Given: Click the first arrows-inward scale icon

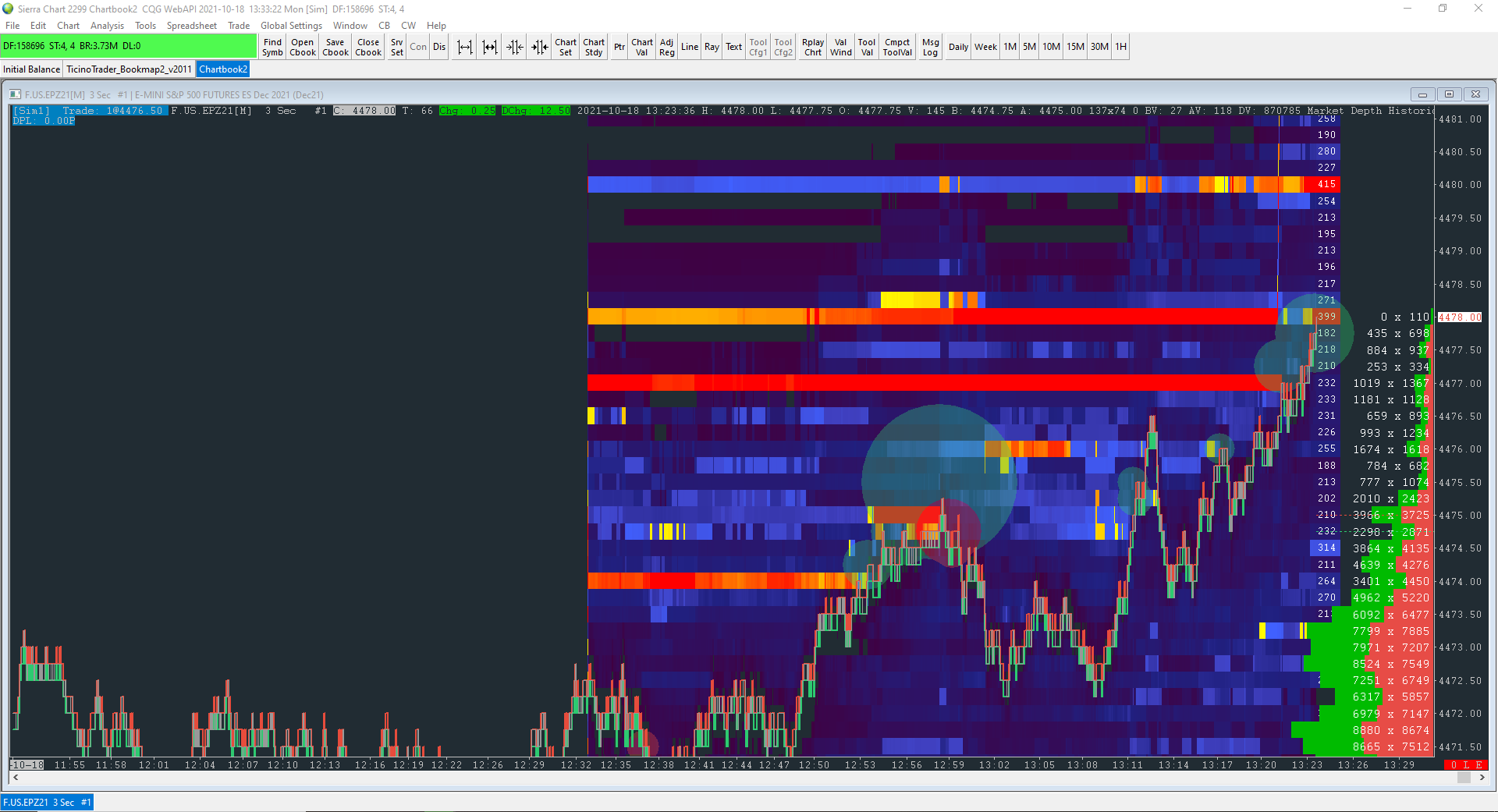Looking at the screenshot, I should [x=514, y=47].
